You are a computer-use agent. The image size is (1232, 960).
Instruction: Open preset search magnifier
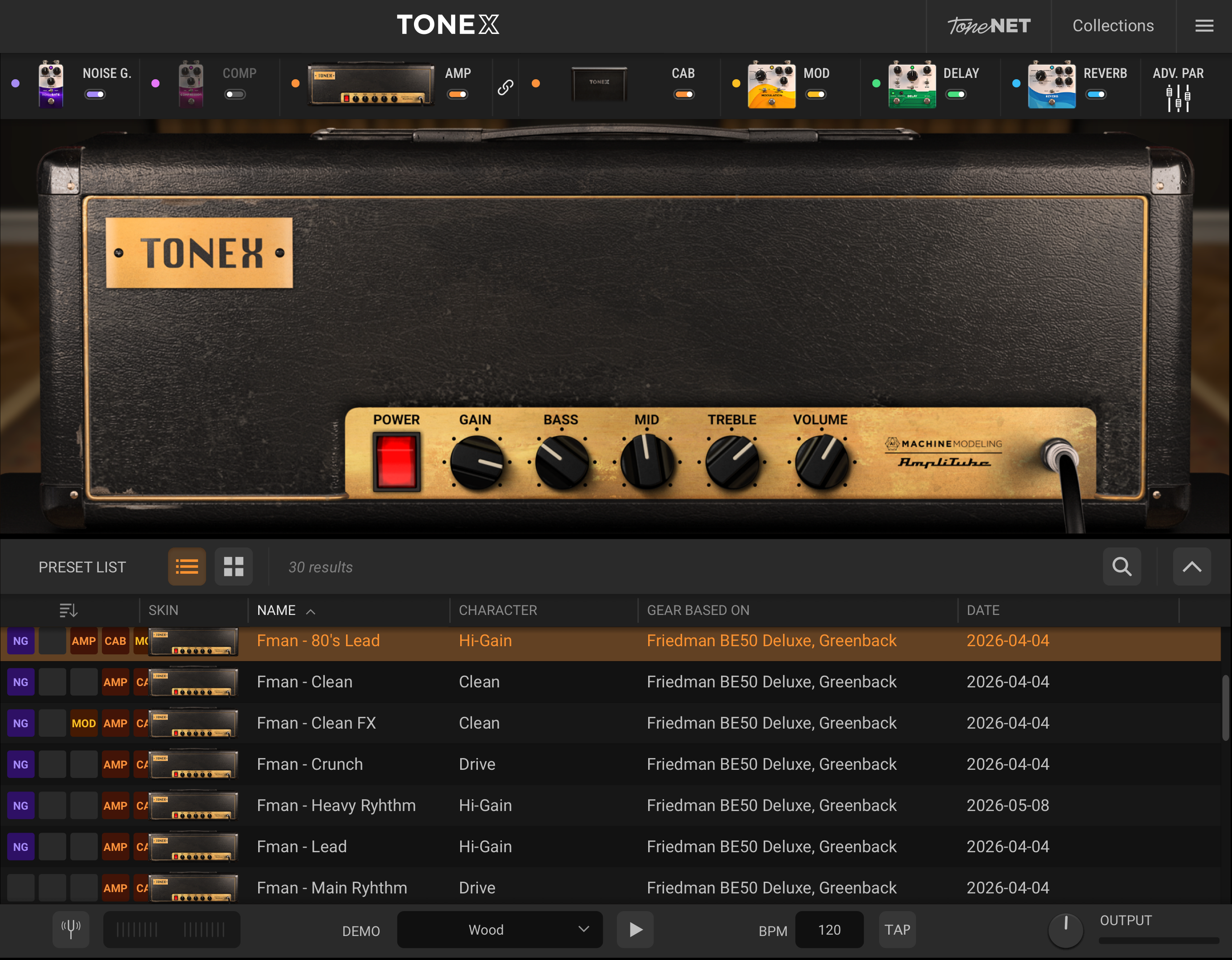(1122, 566)
